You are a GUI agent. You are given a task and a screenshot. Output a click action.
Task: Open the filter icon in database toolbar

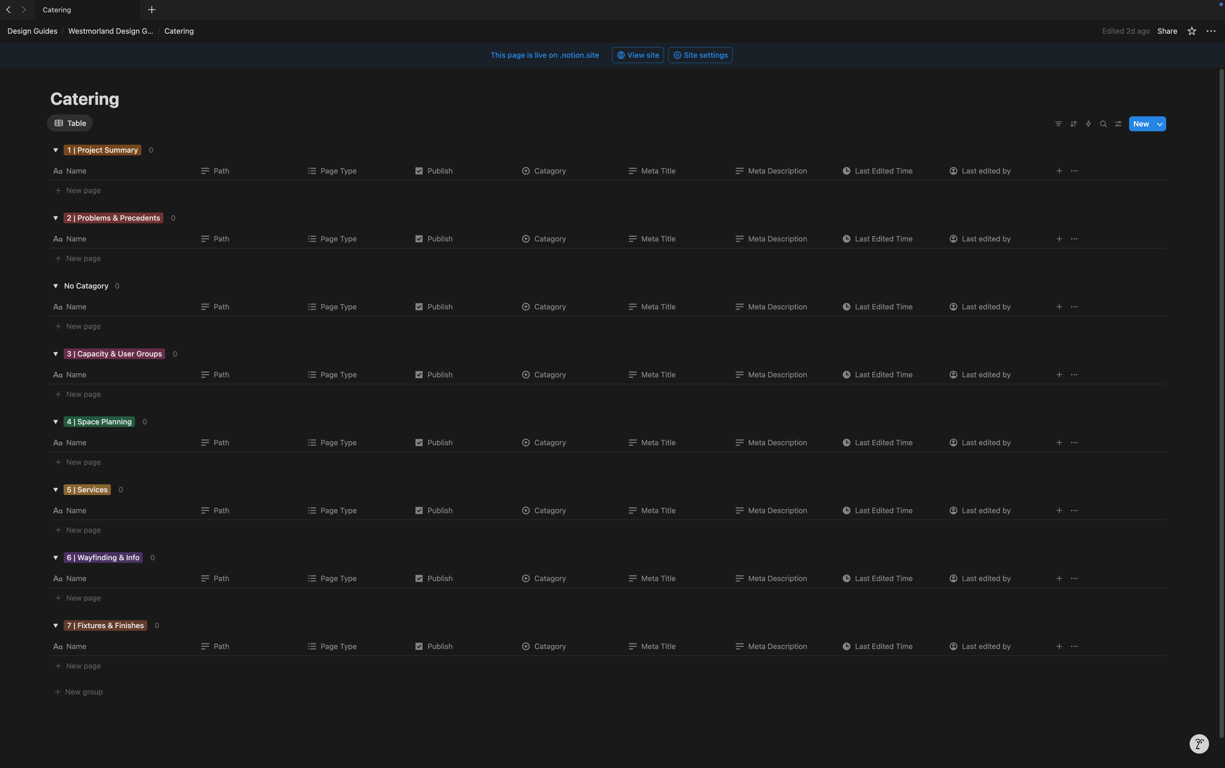pyautogui.click(x=1058, y=124)
